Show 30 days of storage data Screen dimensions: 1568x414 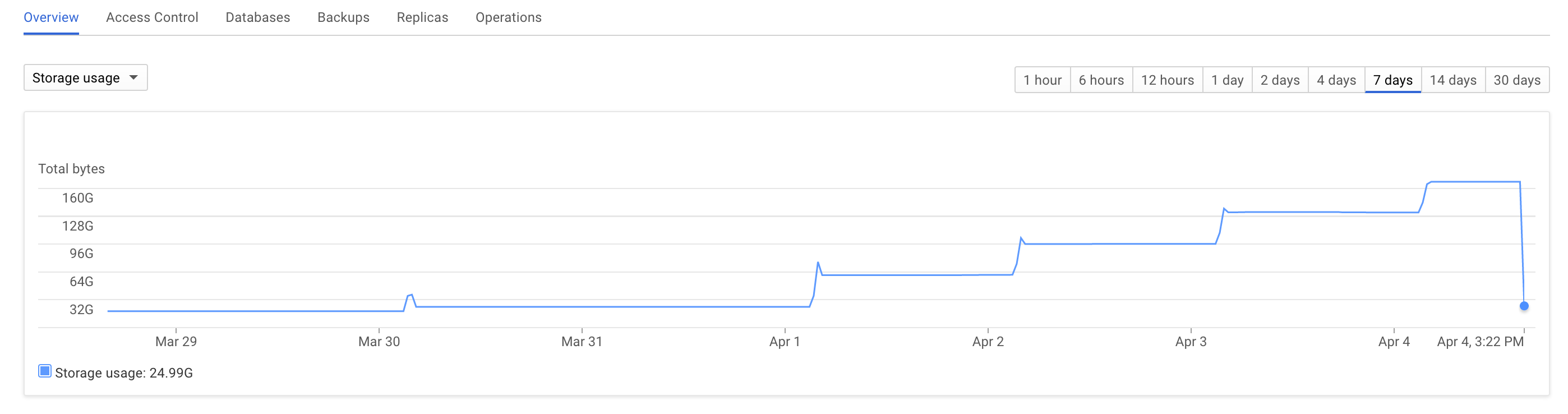(1518, 80)
